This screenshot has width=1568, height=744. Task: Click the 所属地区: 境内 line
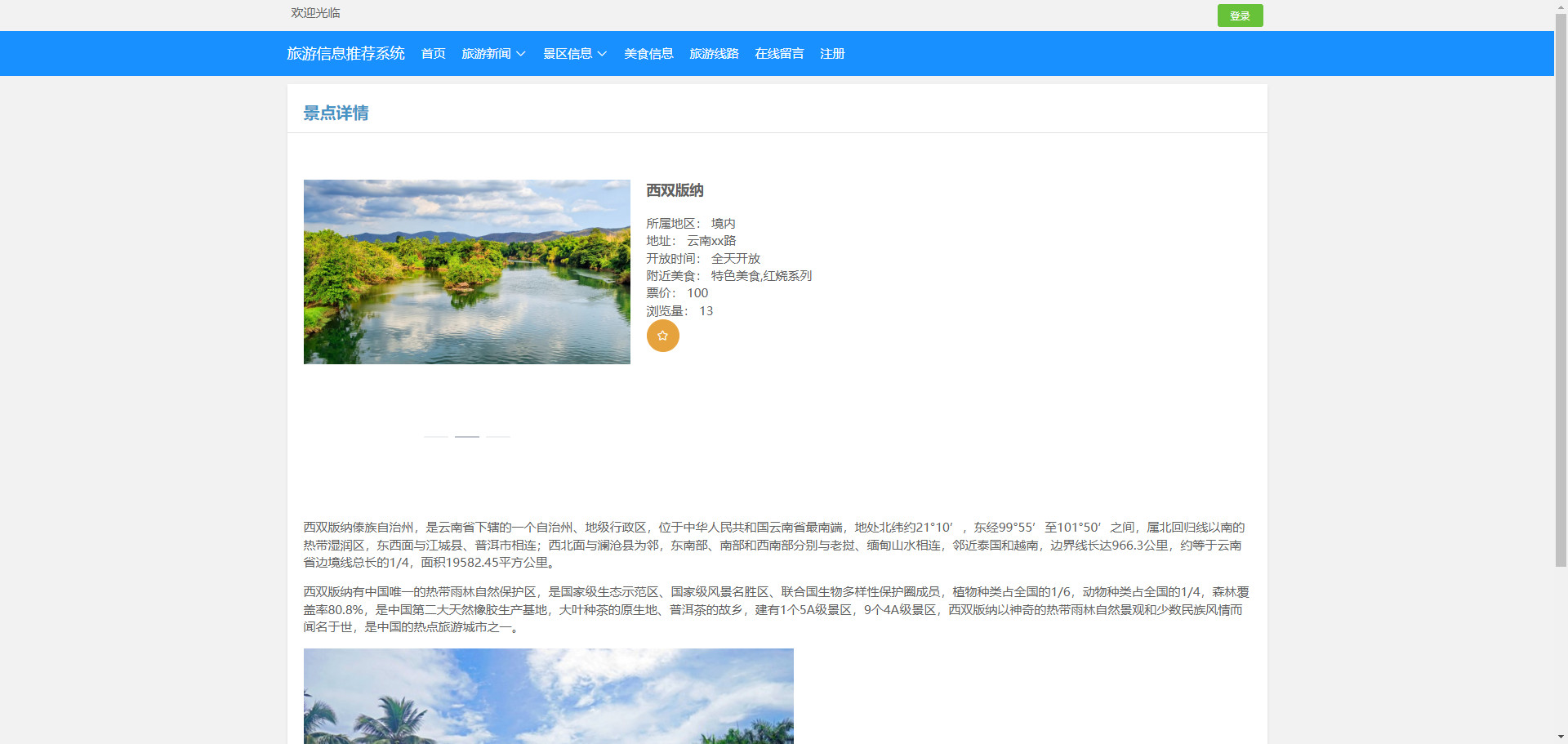(x=691, y=223)
